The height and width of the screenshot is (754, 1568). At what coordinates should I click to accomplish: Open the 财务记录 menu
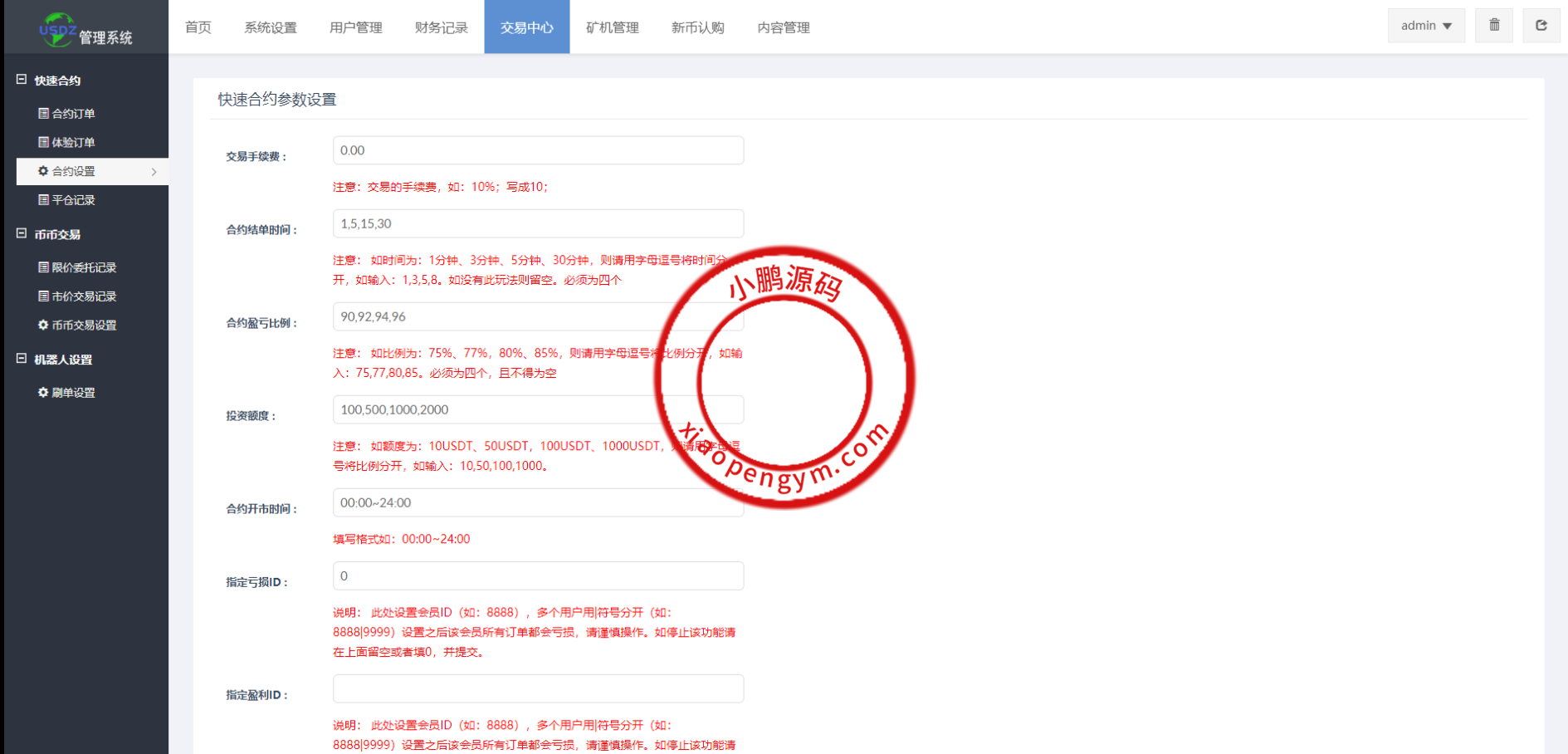tap(440, 27)
